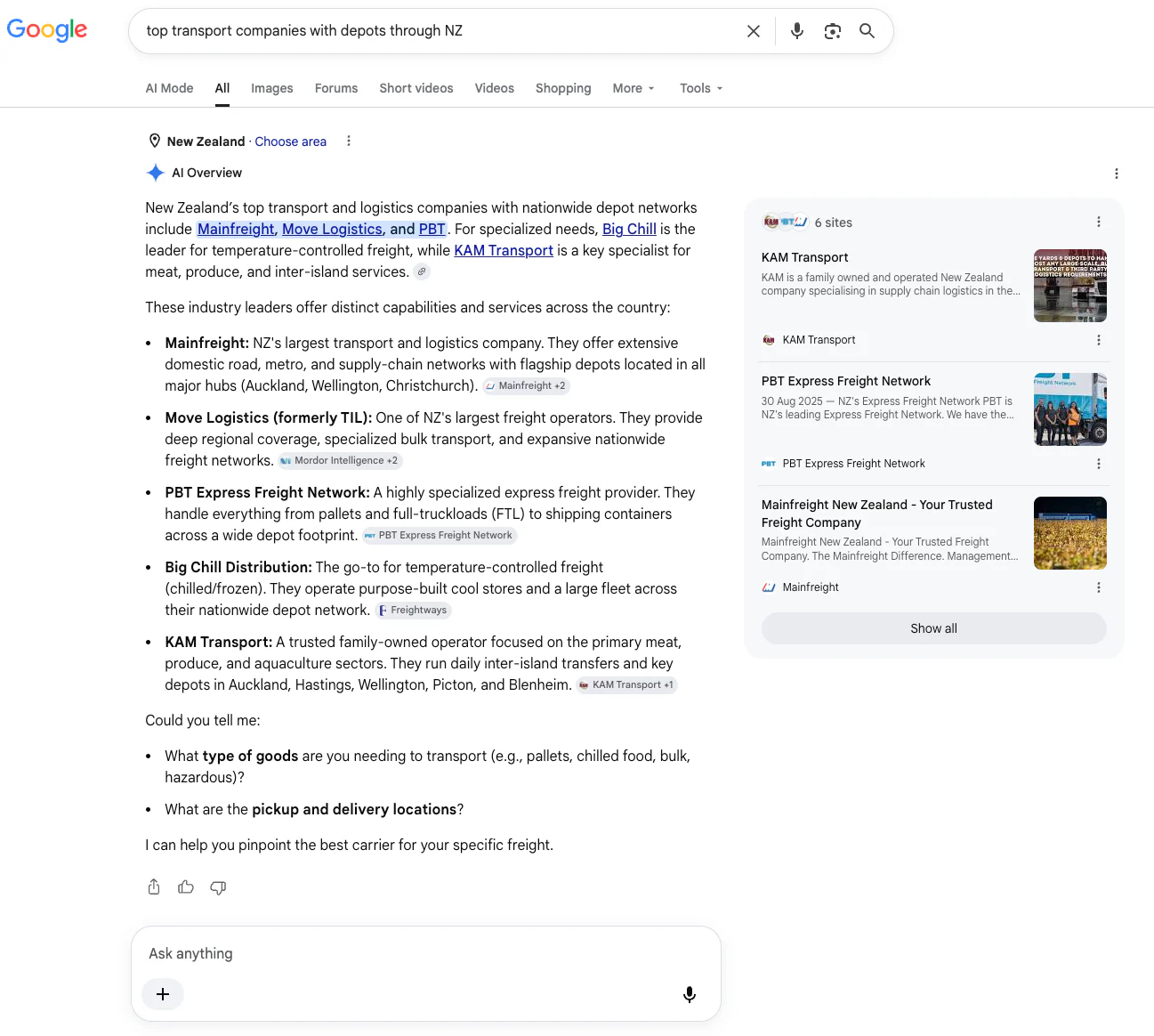
Task: Select the All results tab
Action: pyautogui.click(x=222, y=88)
